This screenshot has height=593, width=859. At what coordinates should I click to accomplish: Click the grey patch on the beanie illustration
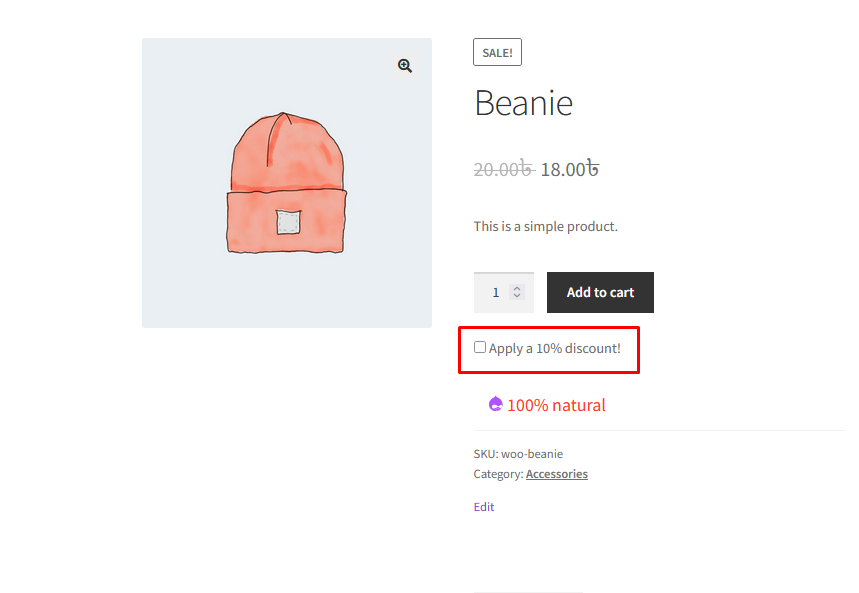[x=288, y=222]
